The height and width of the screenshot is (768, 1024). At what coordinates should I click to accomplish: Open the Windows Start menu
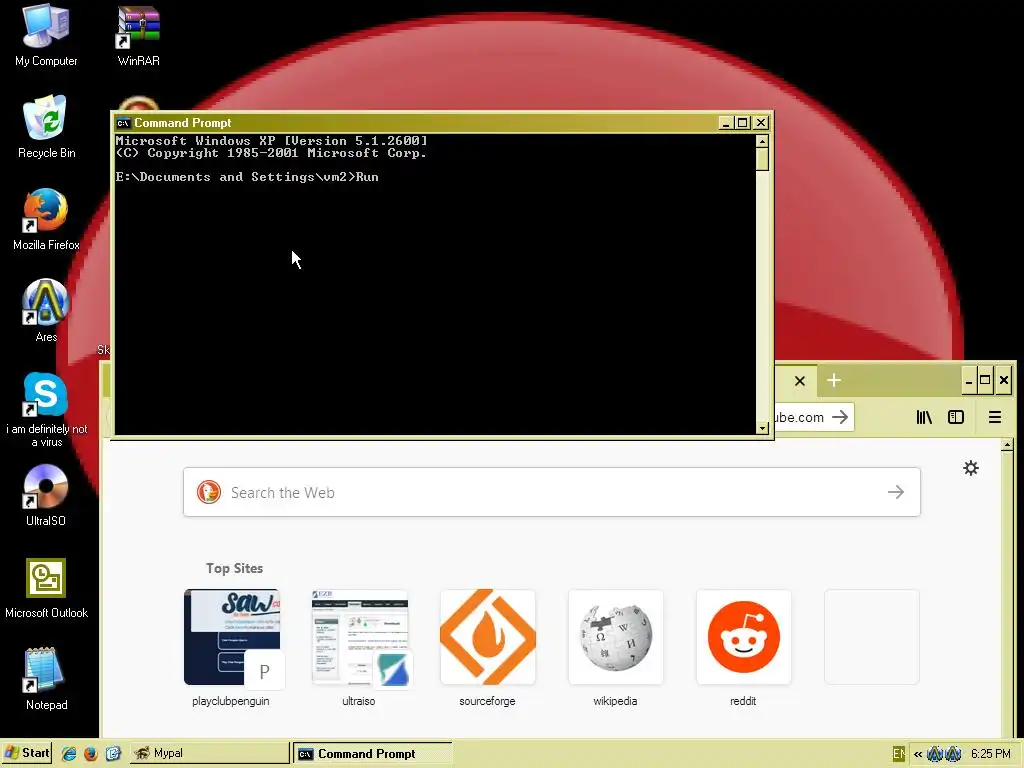click(26, 753)
